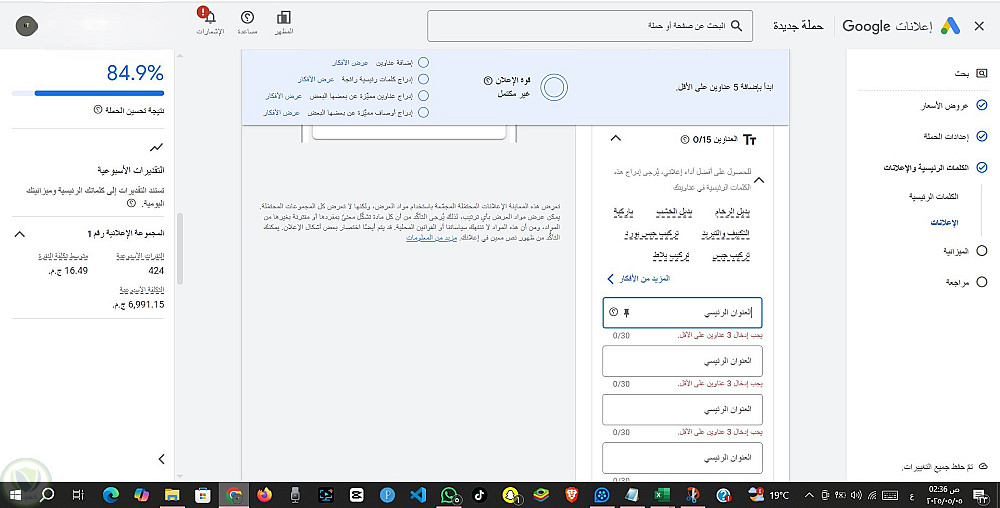1000x508 pixels.
Task: Open Brave browser from taskbar
Action: [571, 495]
